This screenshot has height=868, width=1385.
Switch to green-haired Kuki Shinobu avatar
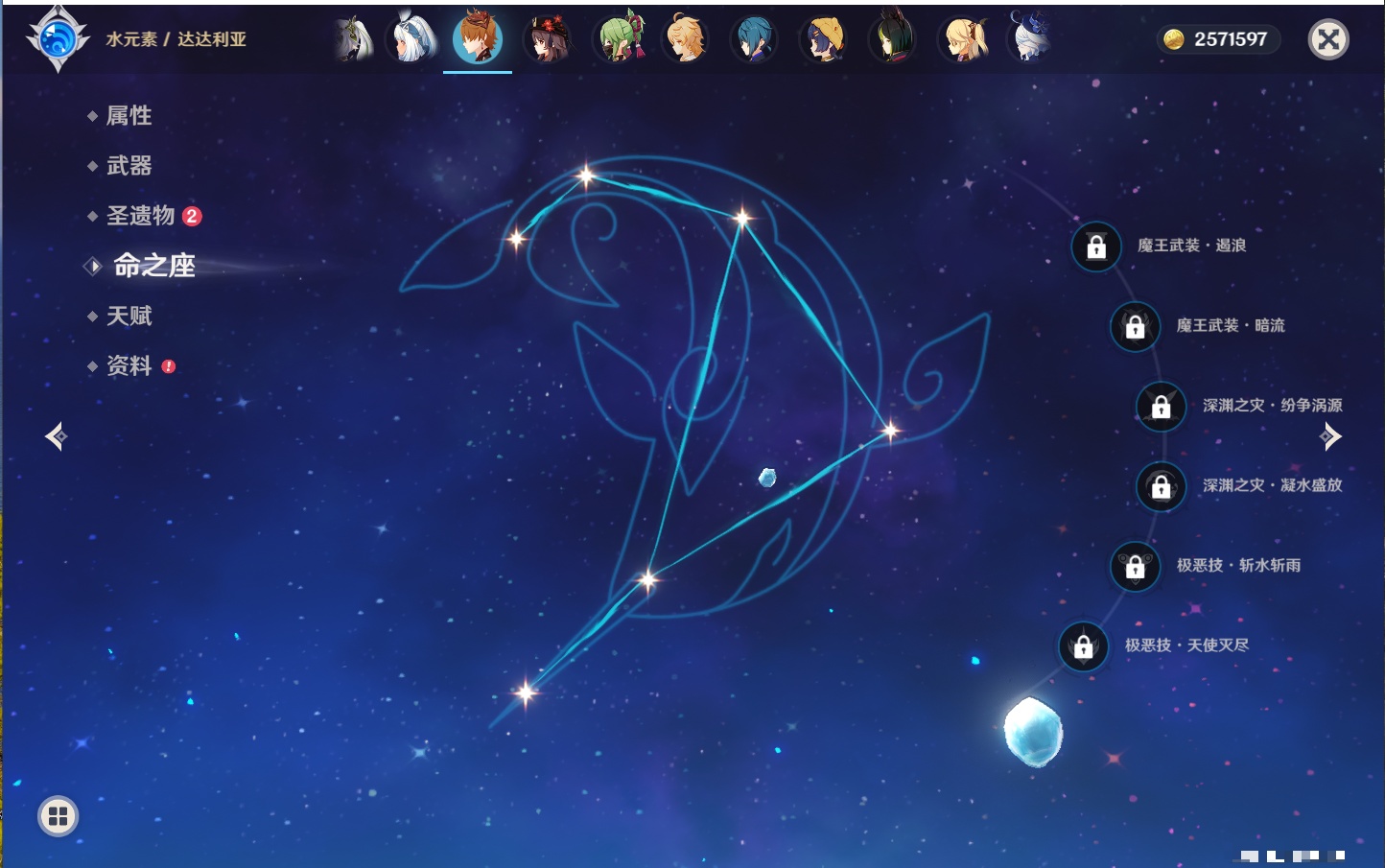click(619, 39)
